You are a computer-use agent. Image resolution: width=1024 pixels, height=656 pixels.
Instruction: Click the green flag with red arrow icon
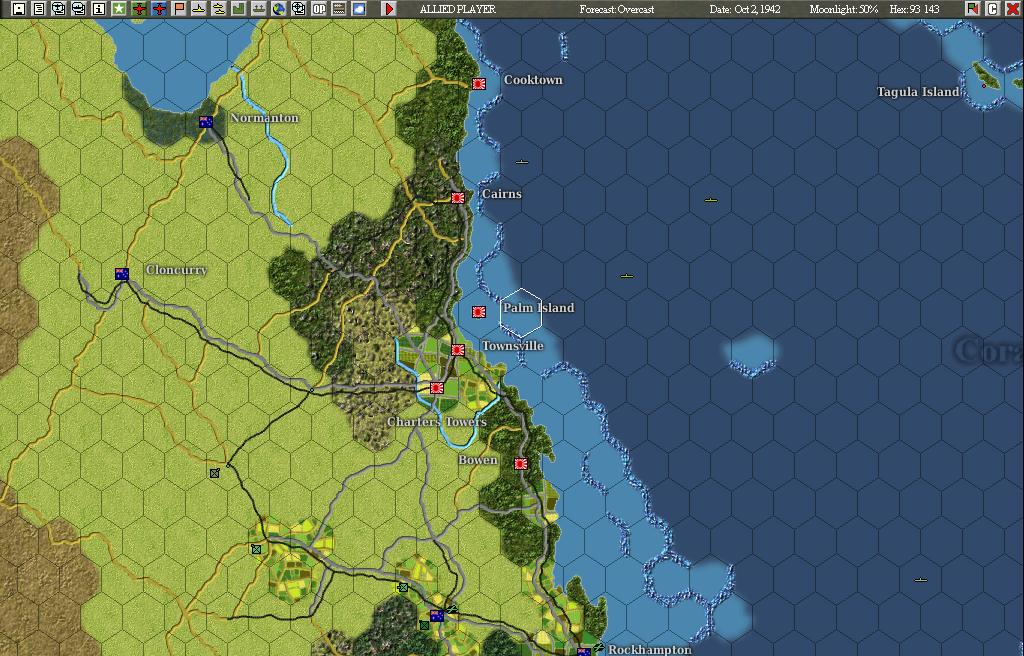[973, 8]
